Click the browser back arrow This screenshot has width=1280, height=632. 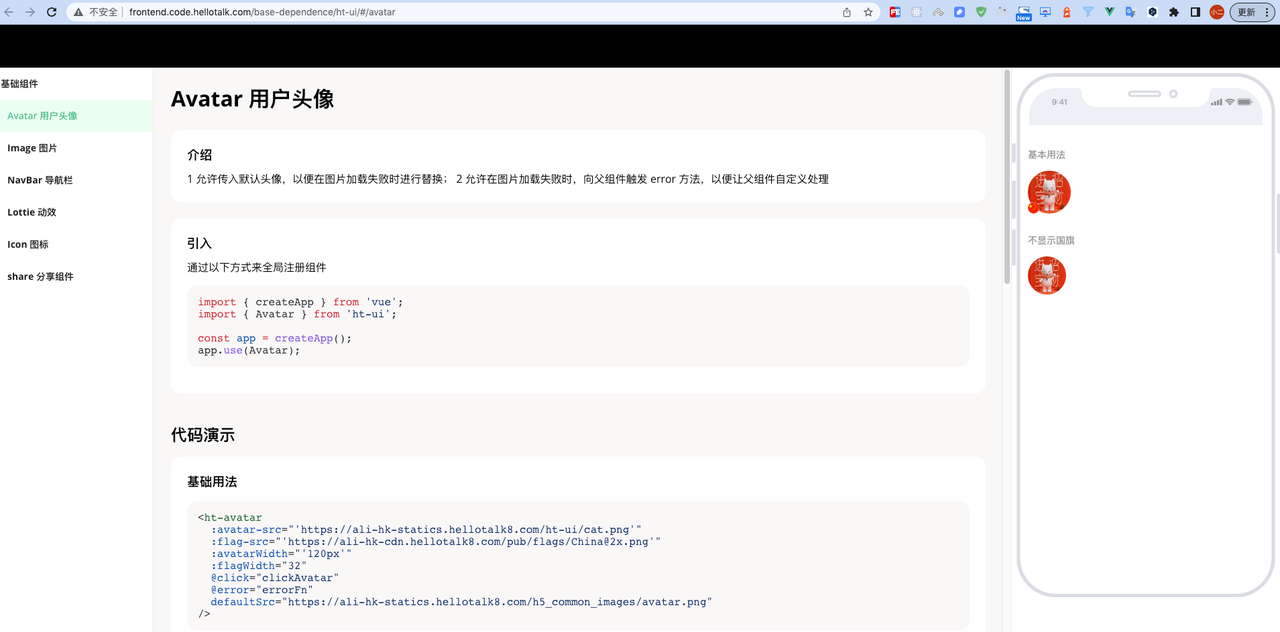[x=9, y=12]
